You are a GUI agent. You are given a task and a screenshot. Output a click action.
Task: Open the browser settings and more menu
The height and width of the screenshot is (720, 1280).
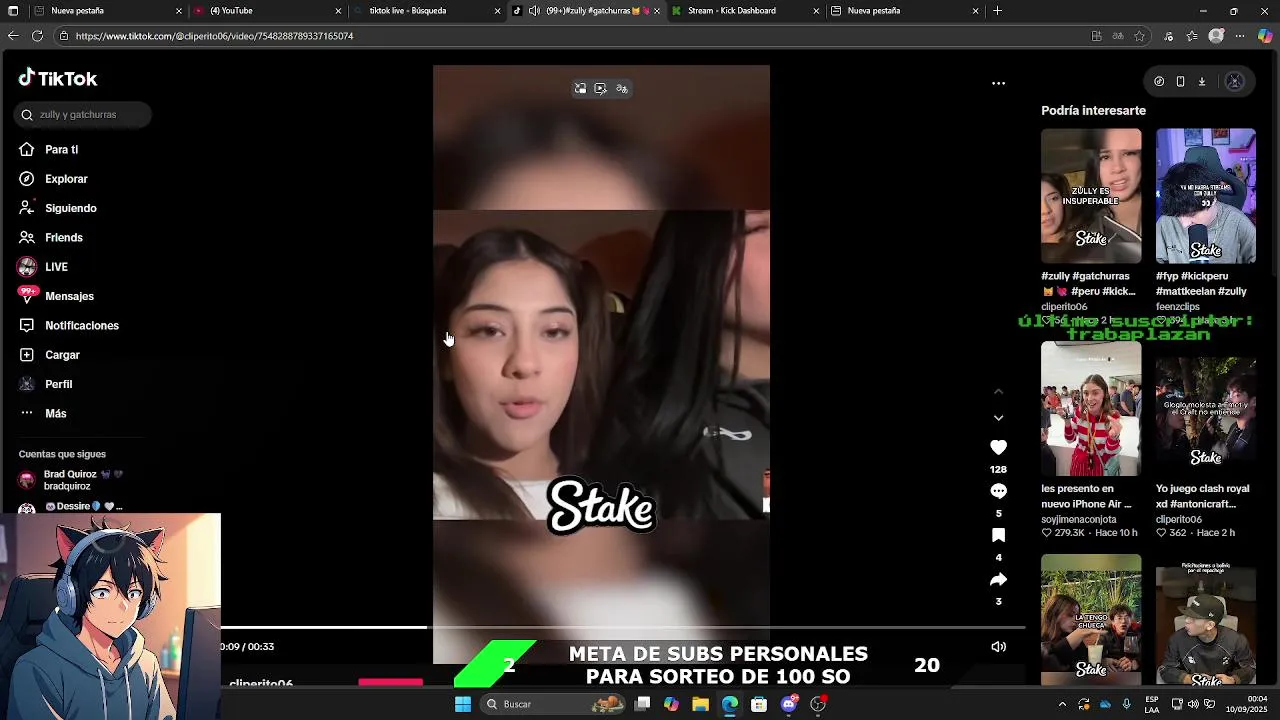1240,36
